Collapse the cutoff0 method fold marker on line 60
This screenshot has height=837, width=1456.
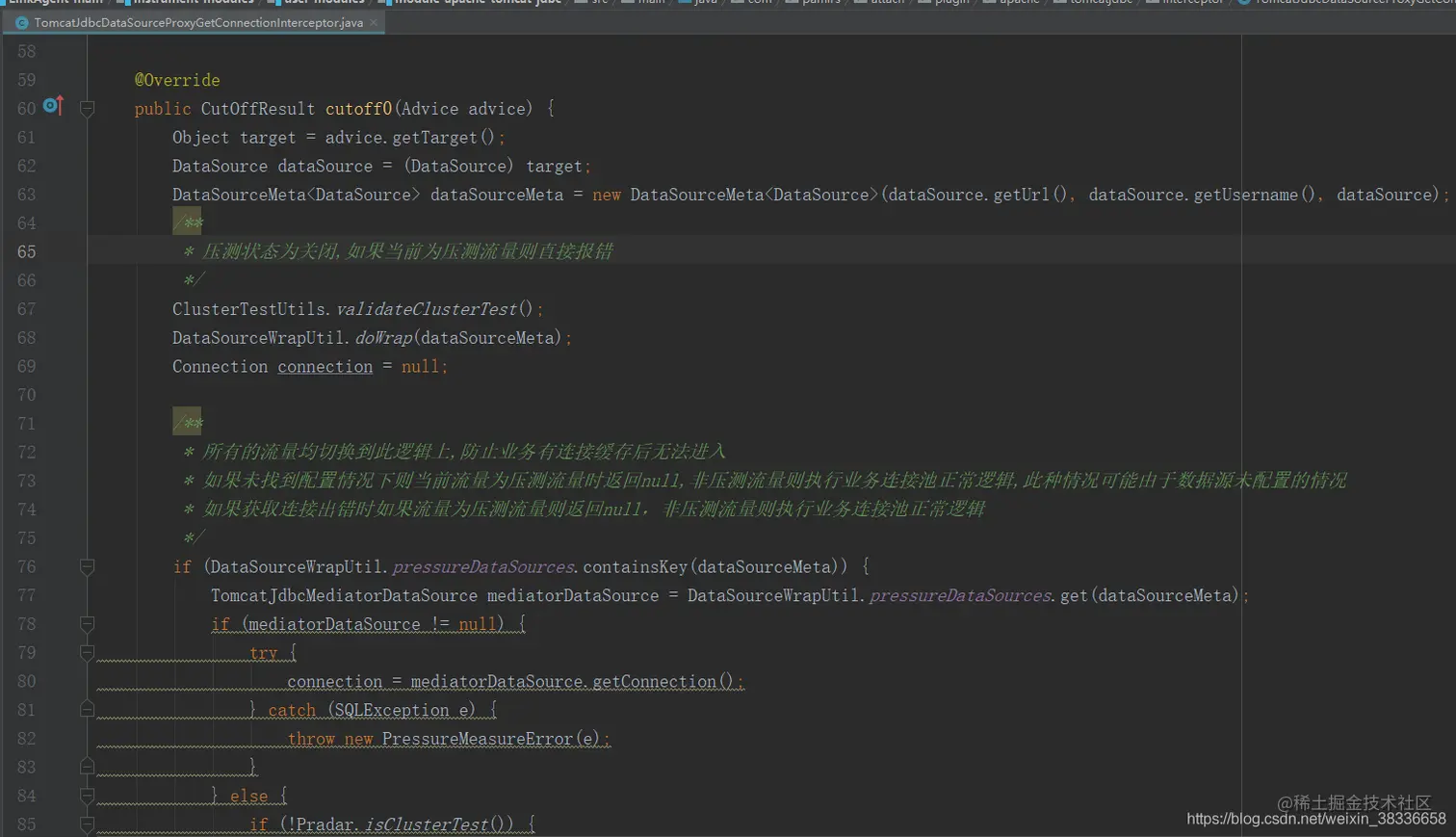tap(87, 109)
